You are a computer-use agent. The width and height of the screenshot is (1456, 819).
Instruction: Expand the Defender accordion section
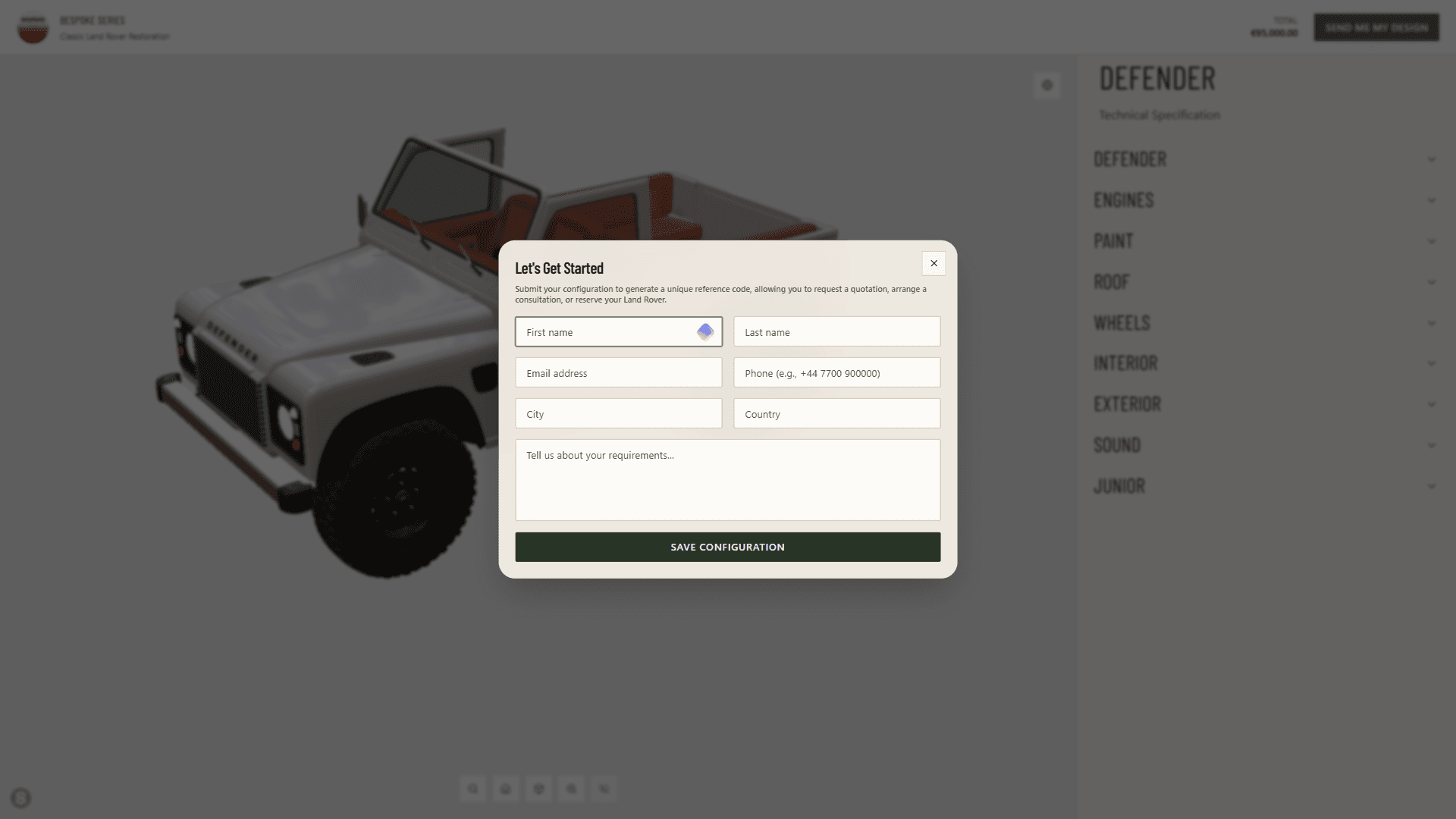coord(1265,159)
